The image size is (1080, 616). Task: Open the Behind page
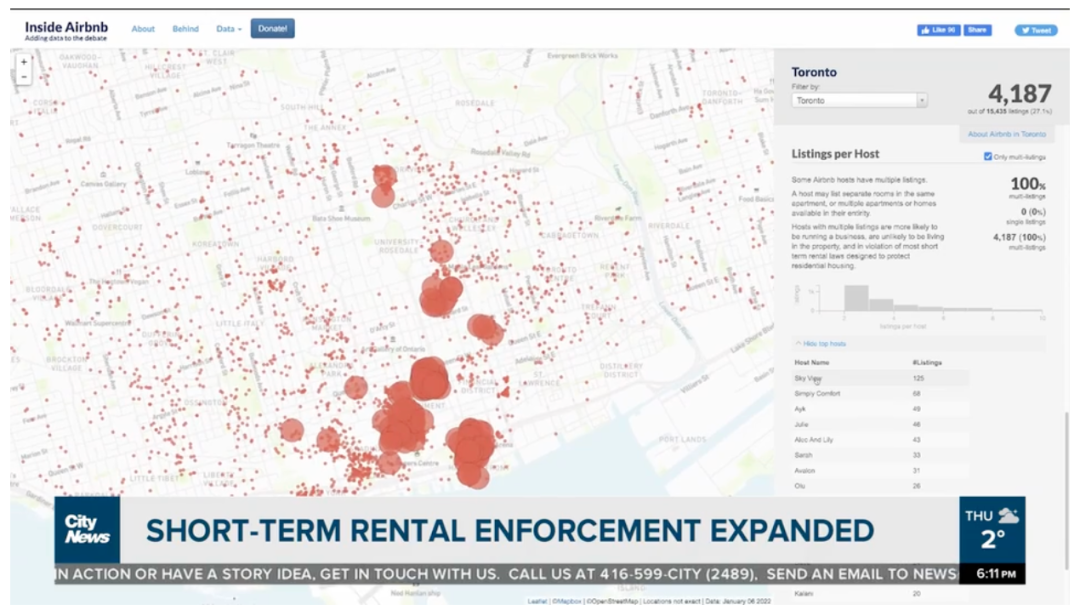[x=185, y=29]
